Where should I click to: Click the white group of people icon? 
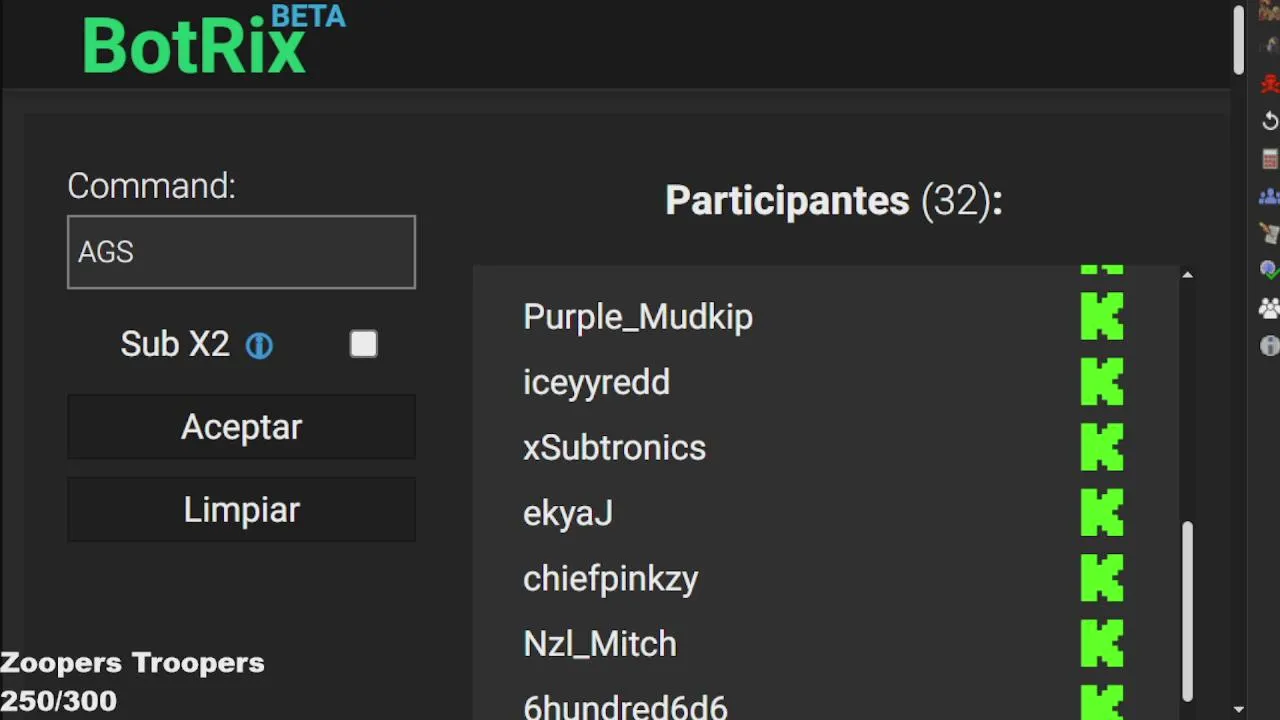click(x=1269, y=308)
